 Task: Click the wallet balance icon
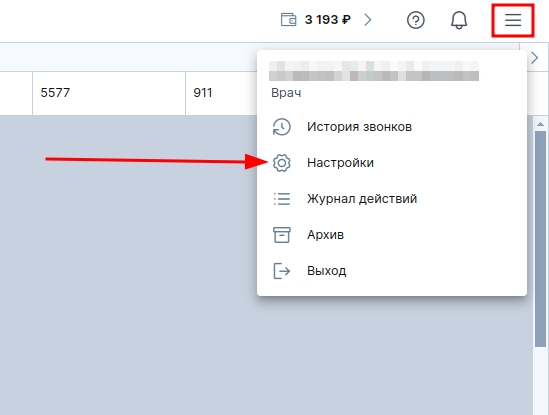coord(289,20)
